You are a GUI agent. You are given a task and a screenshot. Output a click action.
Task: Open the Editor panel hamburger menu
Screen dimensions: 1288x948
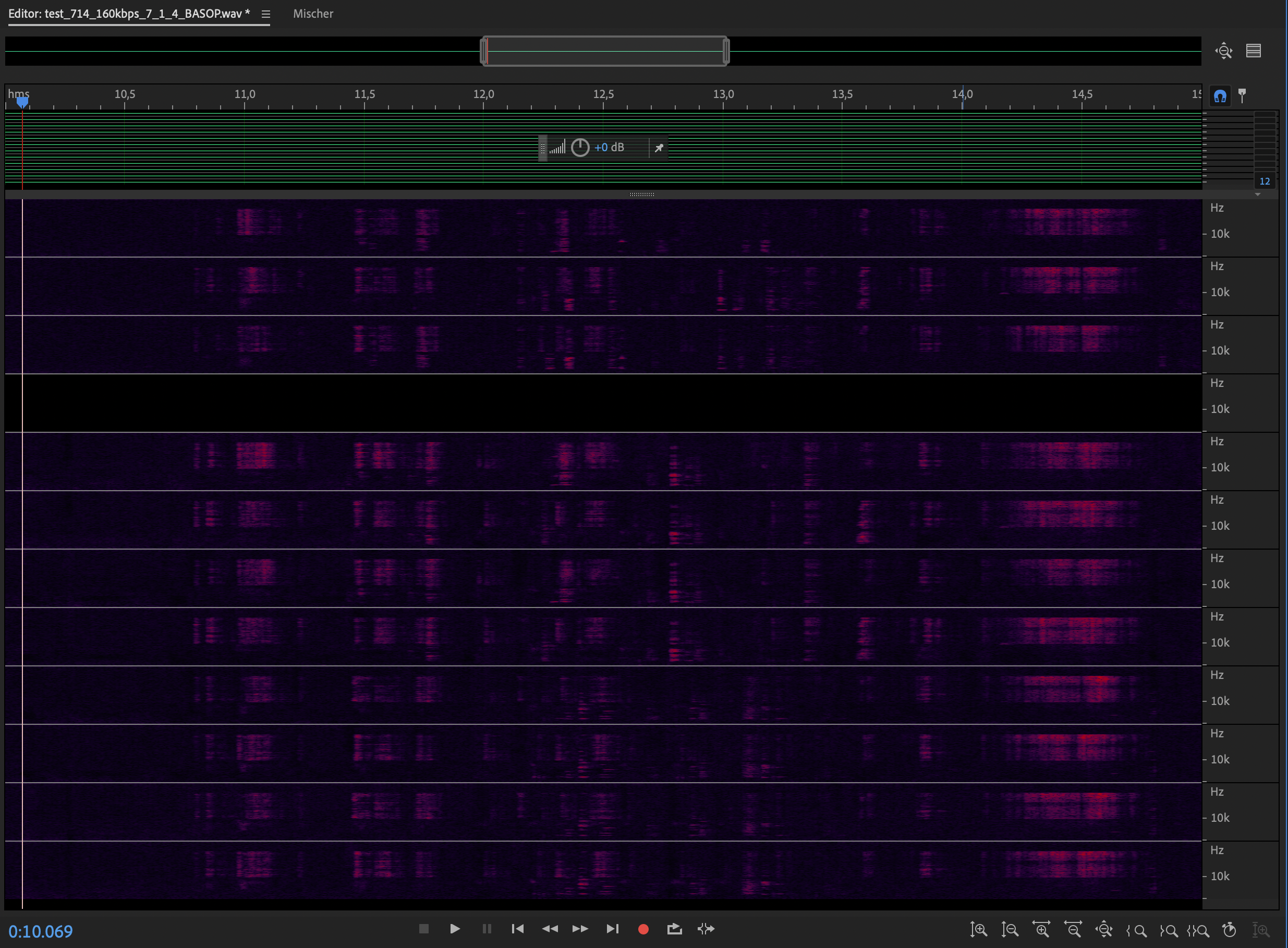[x=265, y=14]
